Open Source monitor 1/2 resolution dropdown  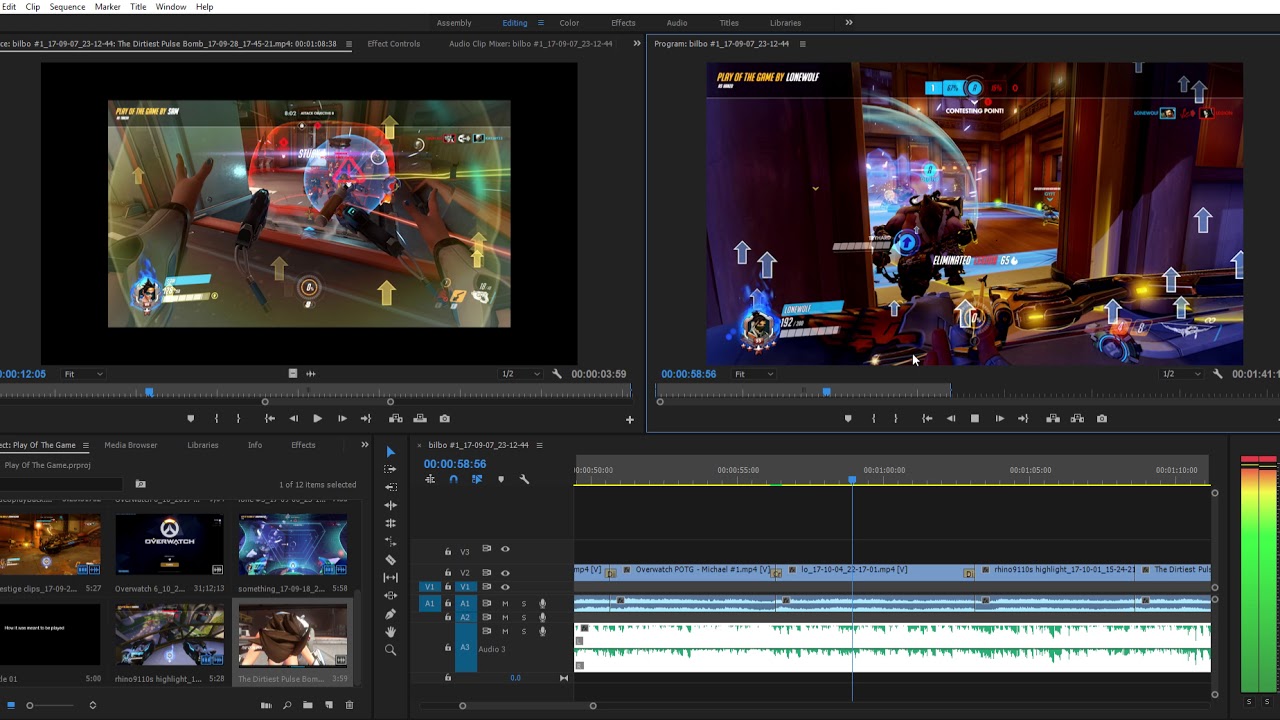521,374
